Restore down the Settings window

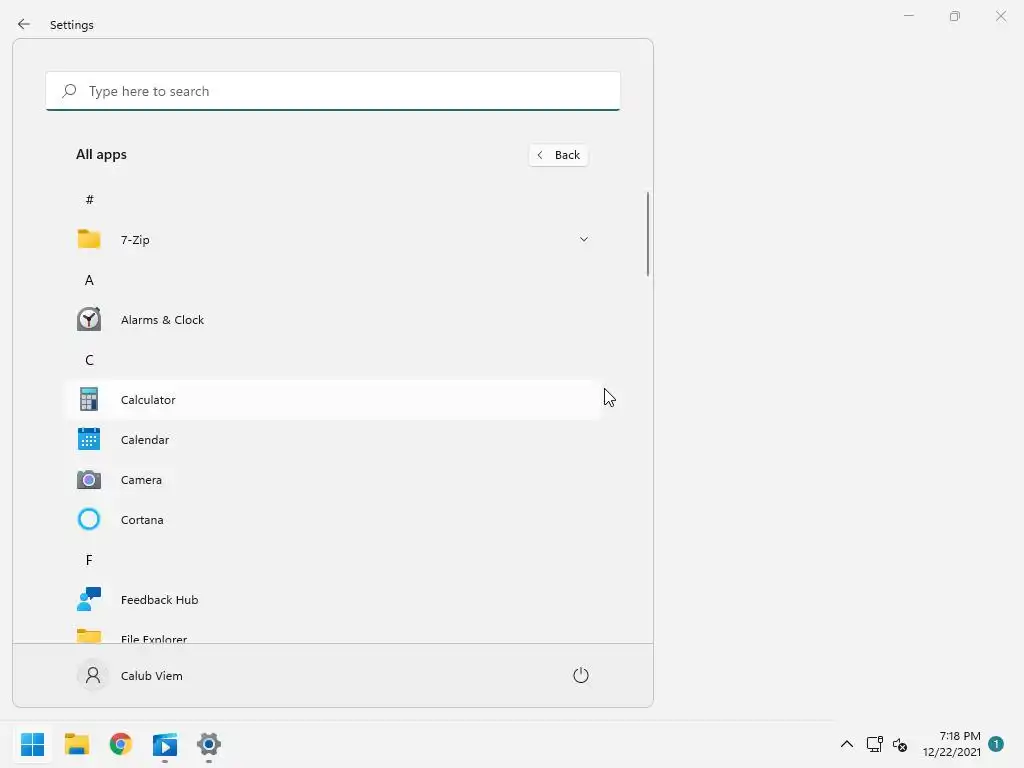click(x=955, y=16)
